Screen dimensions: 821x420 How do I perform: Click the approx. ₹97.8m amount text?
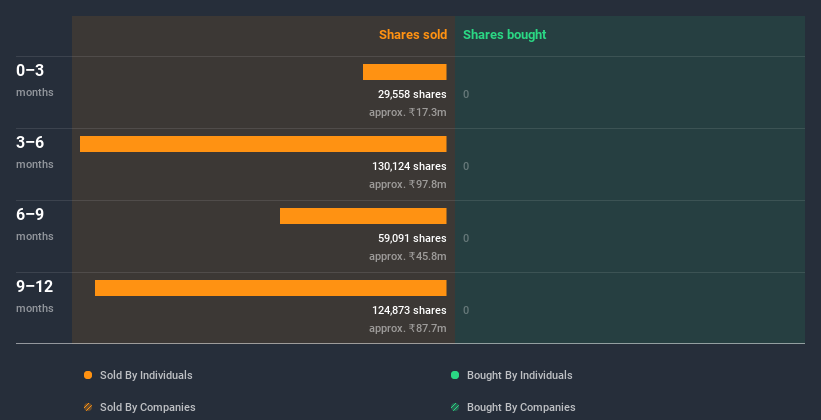[408, 185]
